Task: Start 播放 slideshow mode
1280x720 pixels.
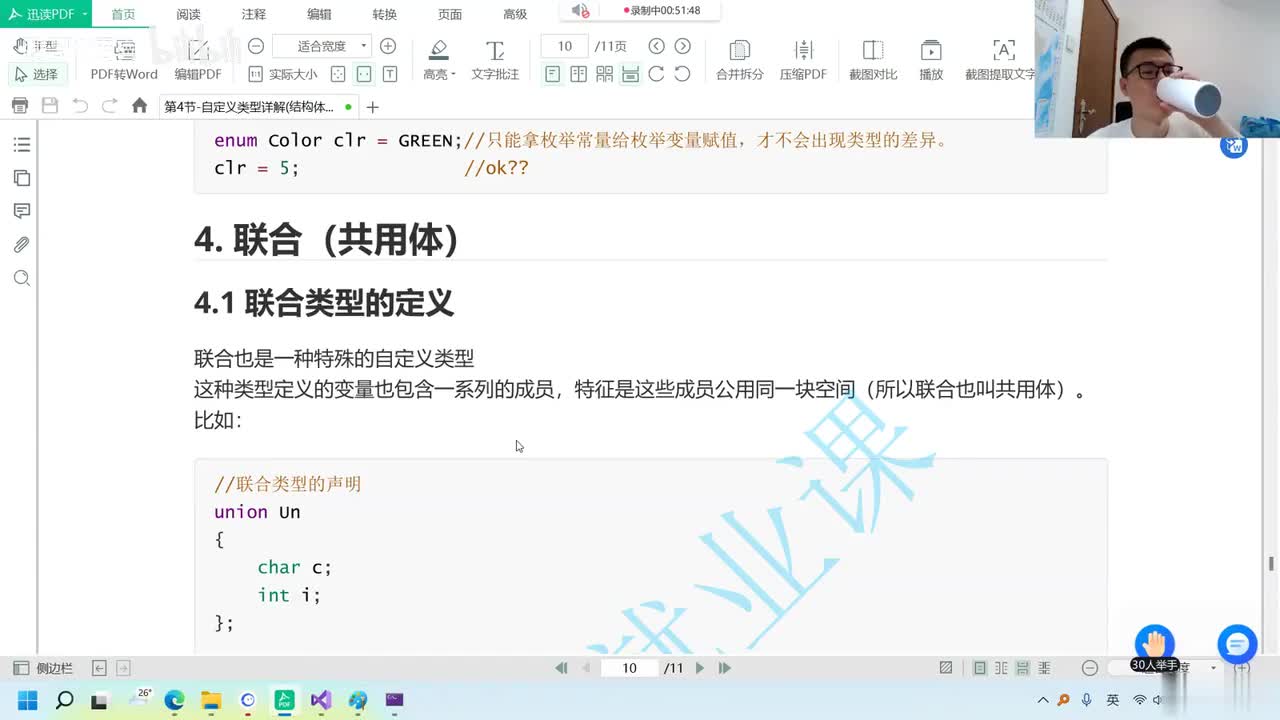Action: coord(931,60)
